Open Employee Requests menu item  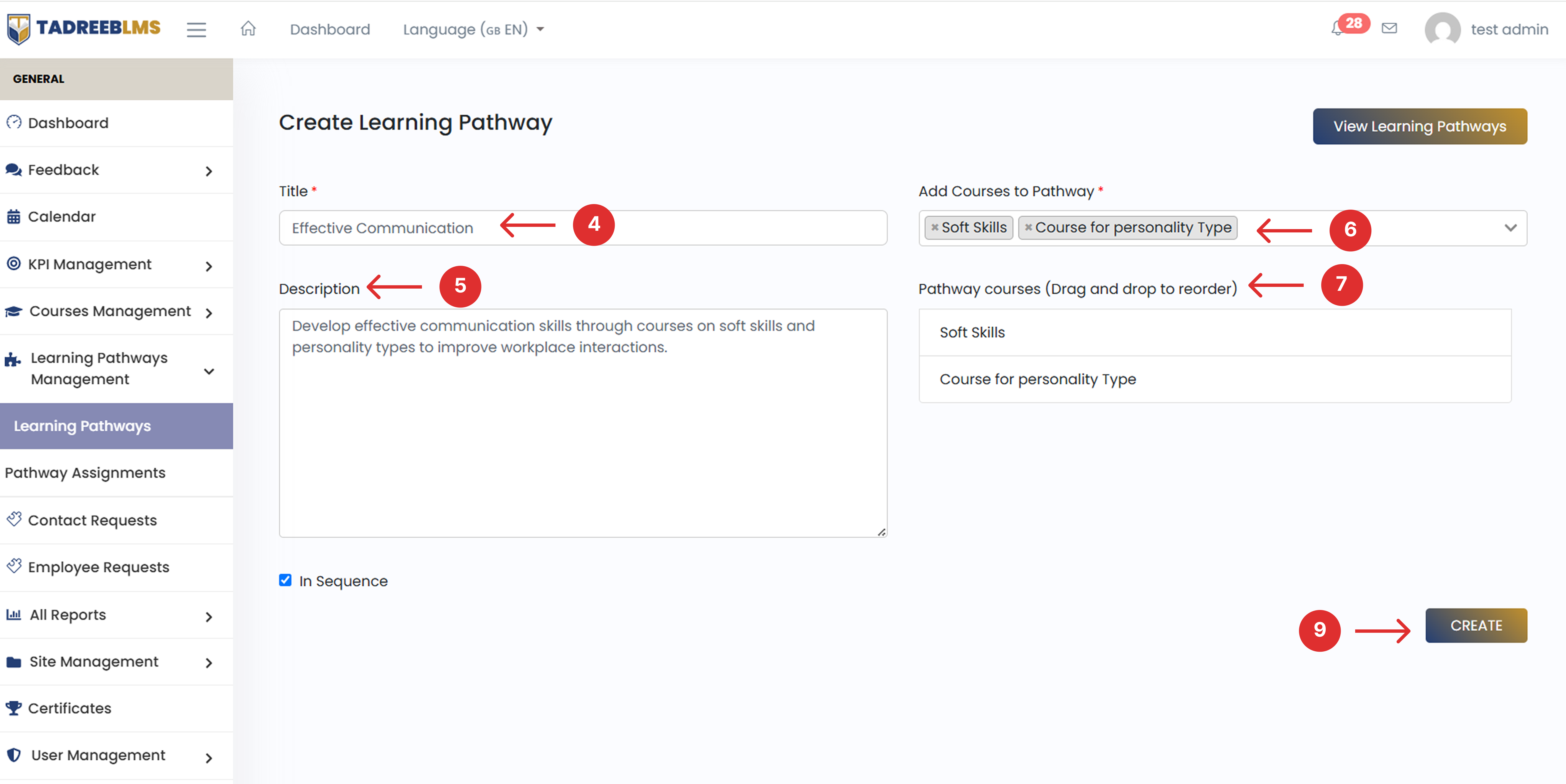116,567
